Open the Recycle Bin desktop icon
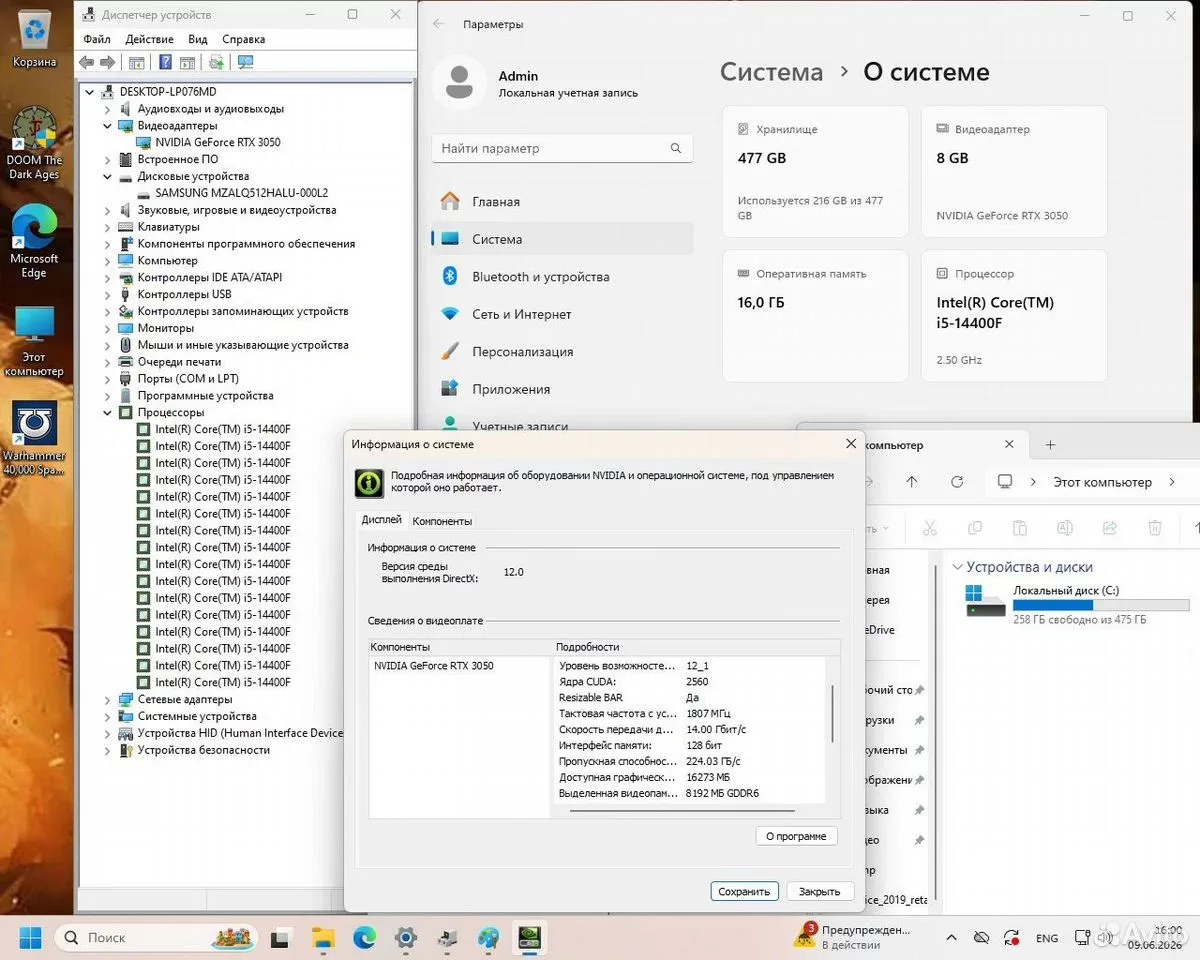Screen dimensions: 1200x960 [x=34, y=38]
